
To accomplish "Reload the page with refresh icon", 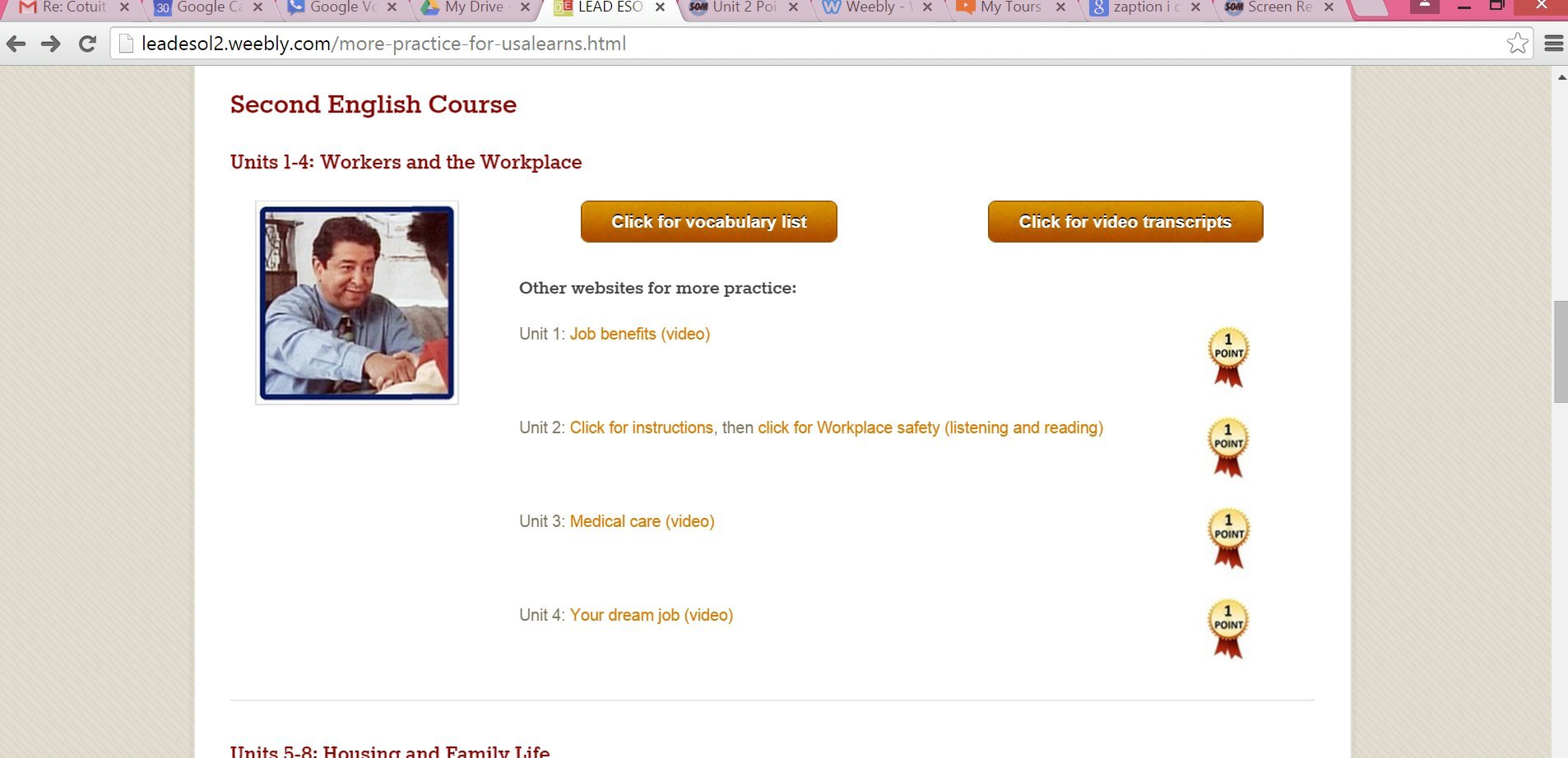I will [87, 44].
